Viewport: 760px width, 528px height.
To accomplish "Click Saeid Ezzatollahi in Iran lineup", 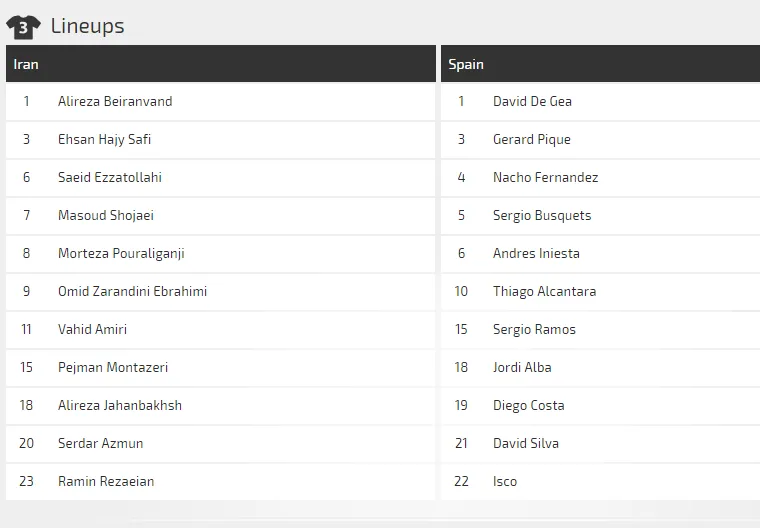I will pos(110,177).
